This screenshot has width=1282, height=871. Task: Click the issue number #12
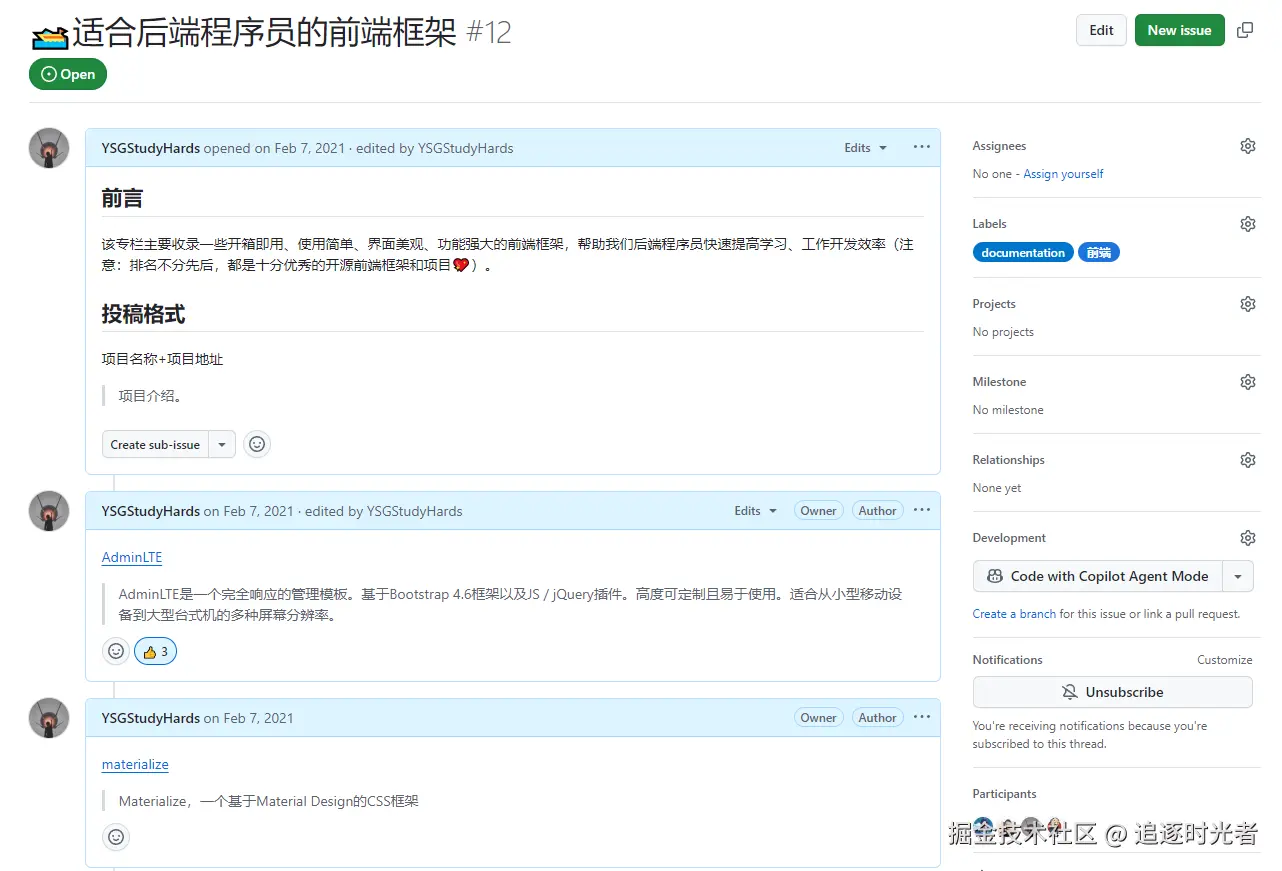(489, 32)
